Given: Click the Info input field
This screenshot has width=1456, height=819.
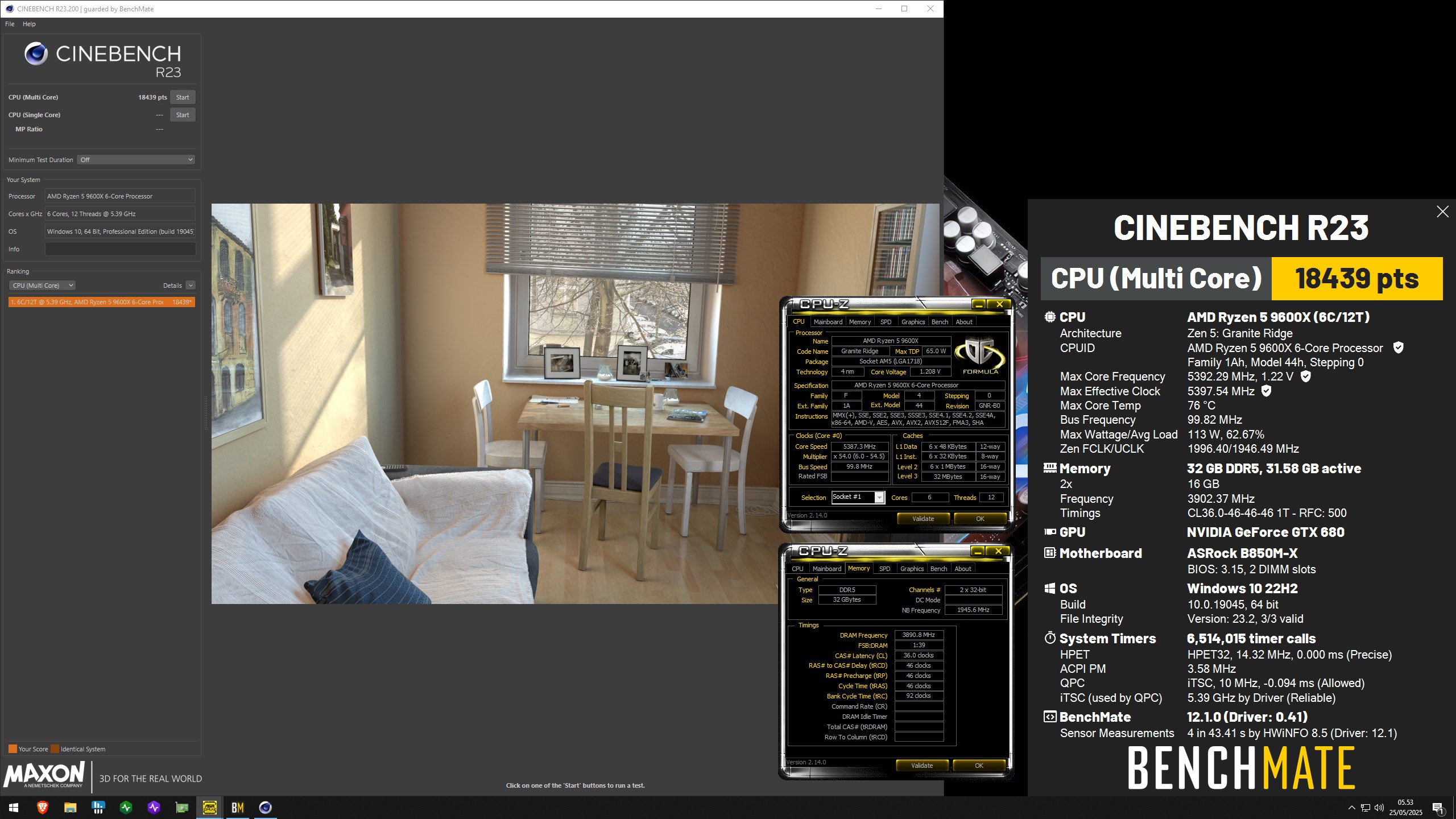Looking at the screenshot, I should pos(120,249).
